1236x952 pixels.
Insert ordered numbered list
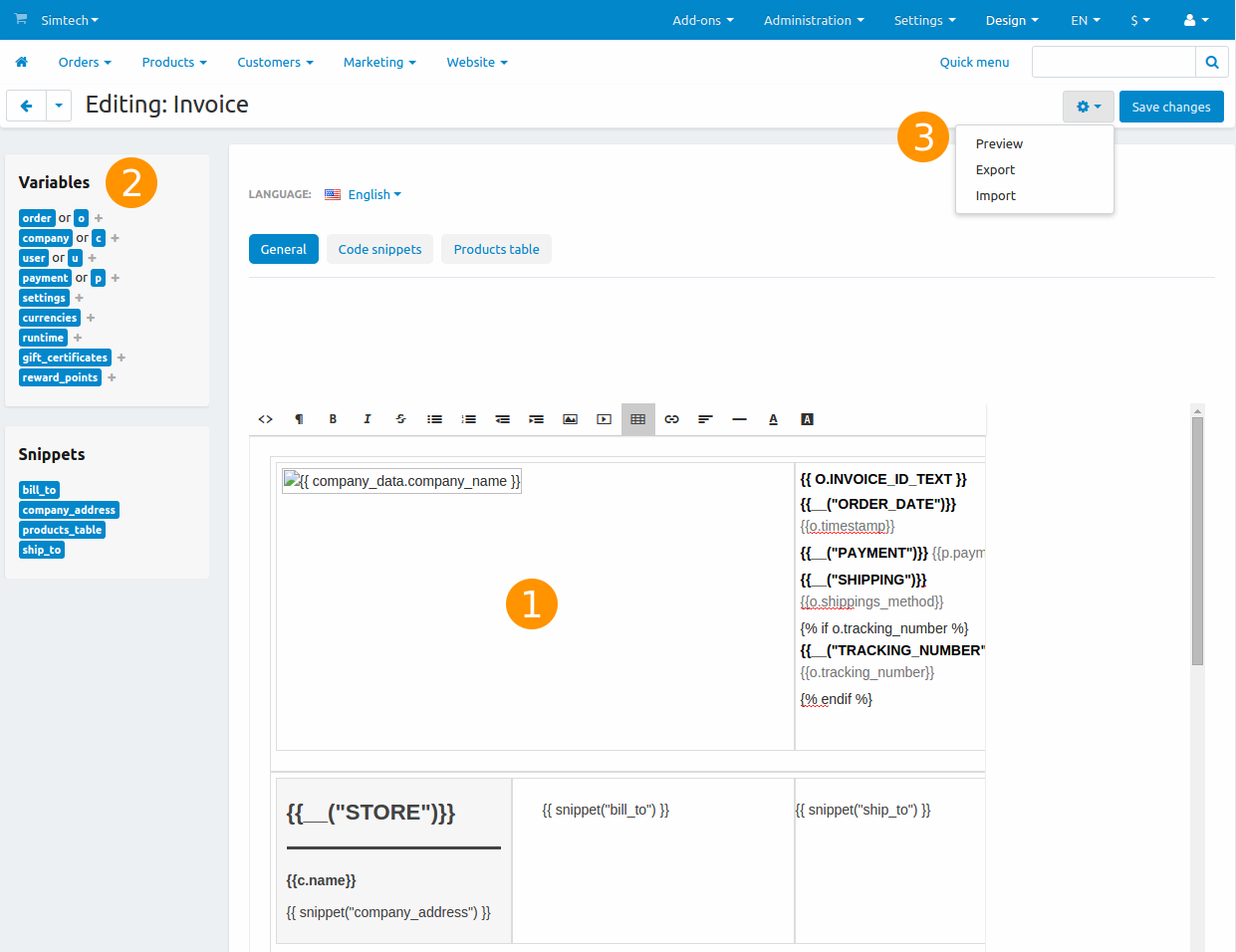click(x=468, y=419)
